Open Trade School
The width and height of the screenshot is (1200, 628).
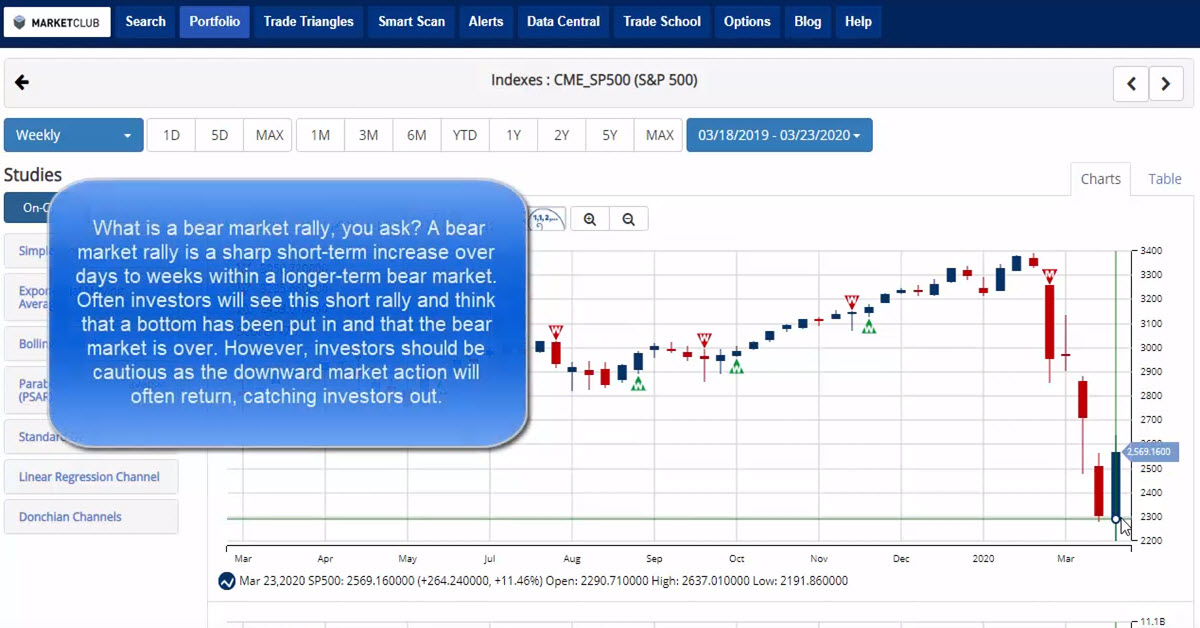662,21
